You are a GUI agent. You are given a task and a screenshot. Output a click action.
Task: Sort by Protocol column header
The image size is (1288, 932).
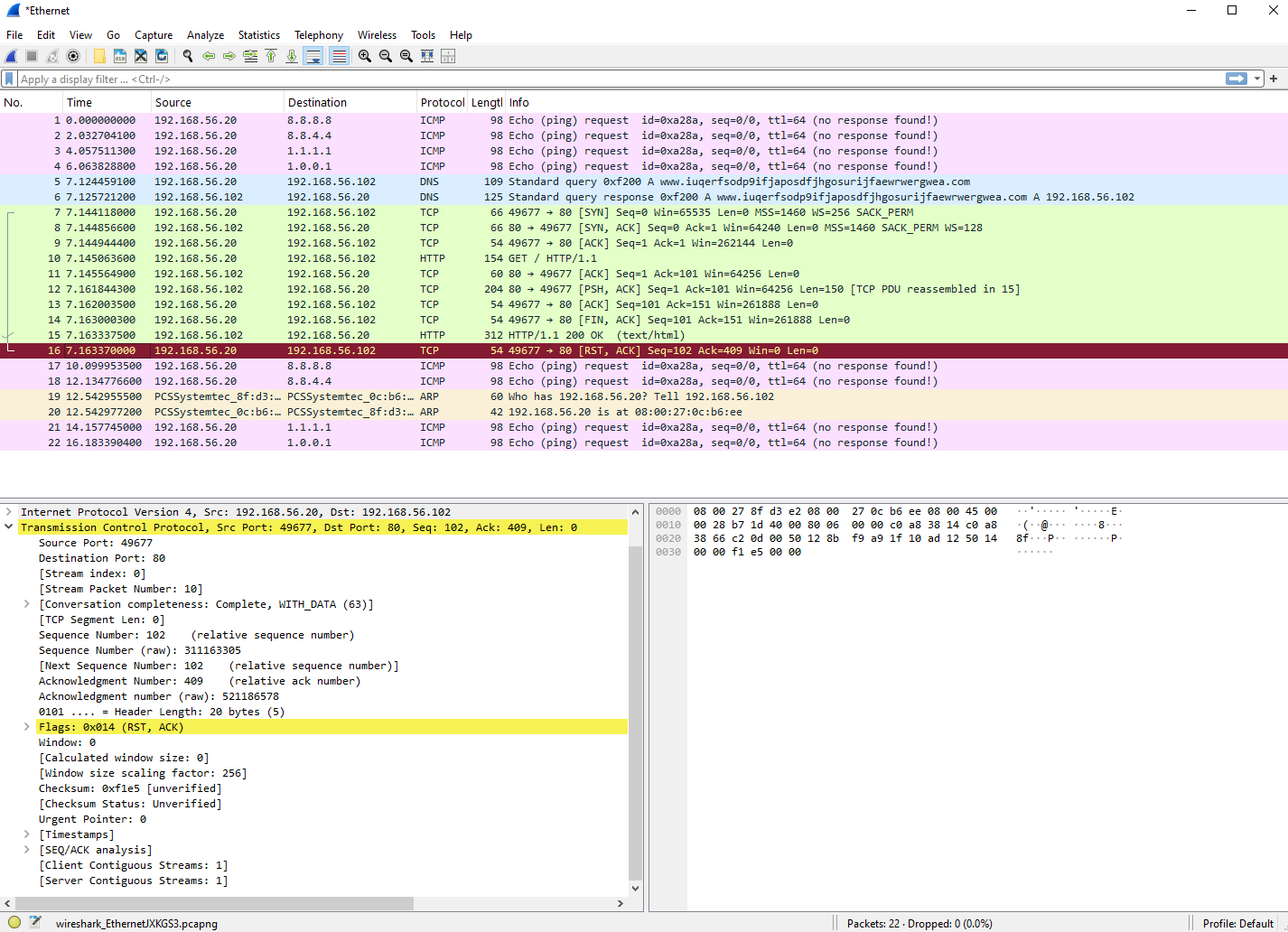(x=442, y=102)
